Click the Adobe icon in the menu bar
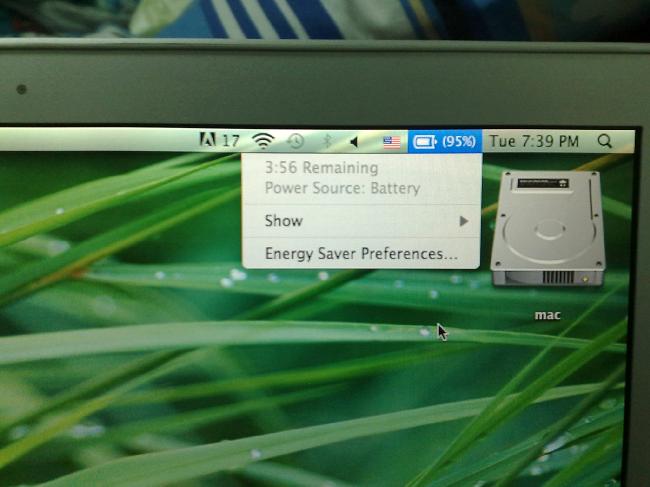Screen dimensions: 650x487 point(208,141)
